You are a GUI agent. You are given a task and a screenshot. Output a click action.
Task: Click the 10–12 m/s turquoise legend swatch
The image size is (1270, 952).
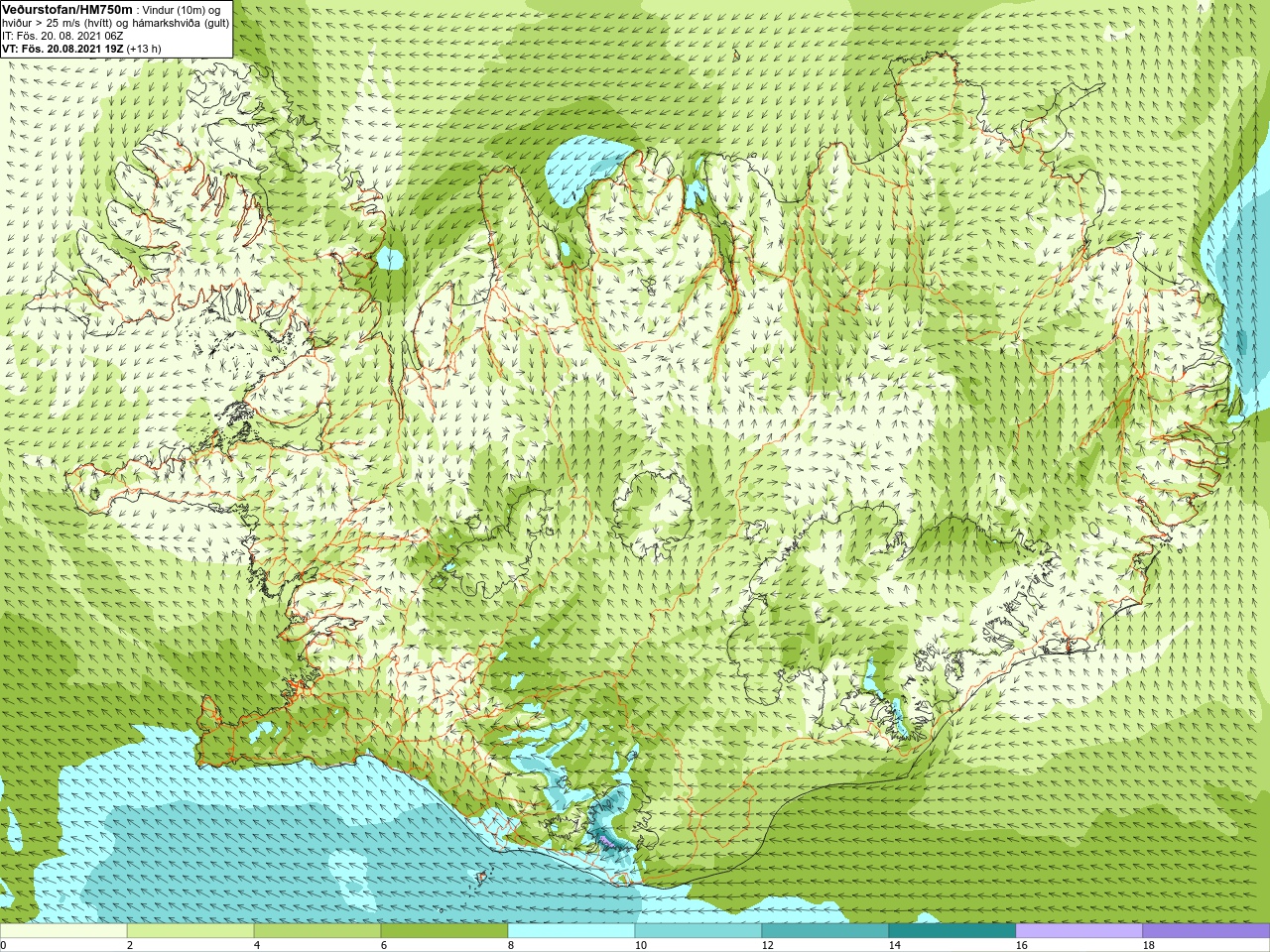698,931
